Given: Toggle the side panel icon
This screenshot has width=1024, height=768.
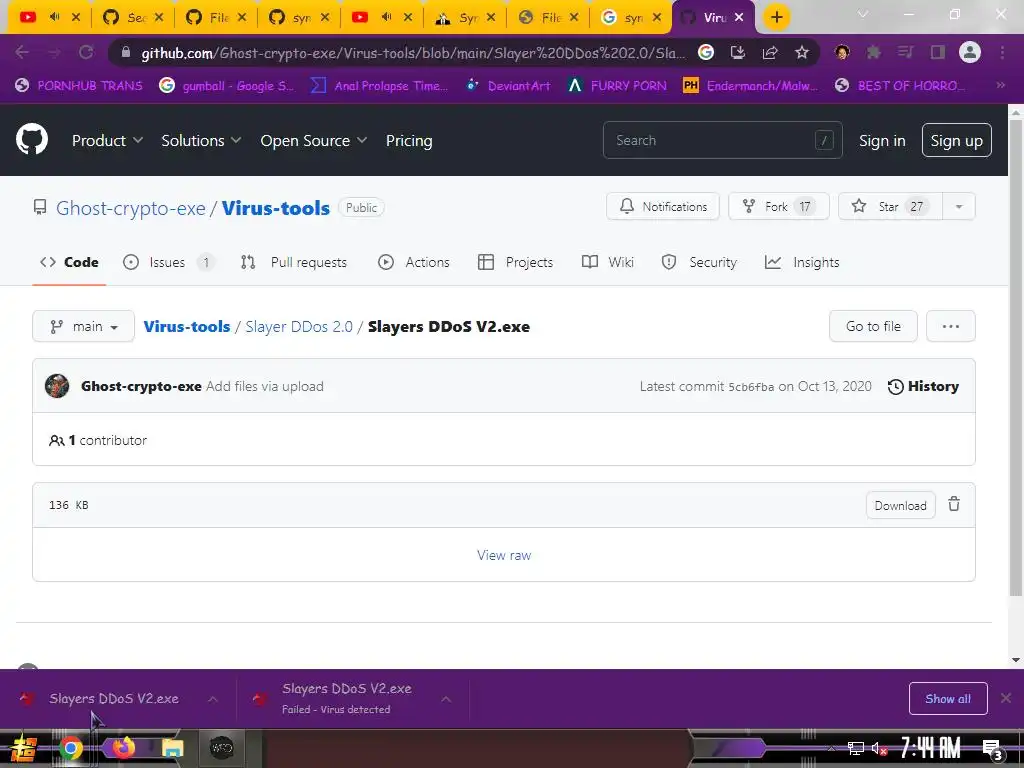Looking at the screenshot, I should coord(938,52).
